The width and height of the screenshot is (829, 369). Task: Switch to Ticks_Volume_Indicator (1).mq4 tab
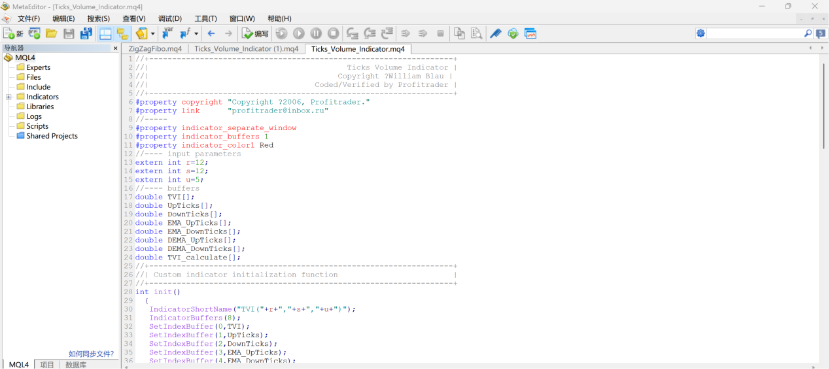coord(246,49)
